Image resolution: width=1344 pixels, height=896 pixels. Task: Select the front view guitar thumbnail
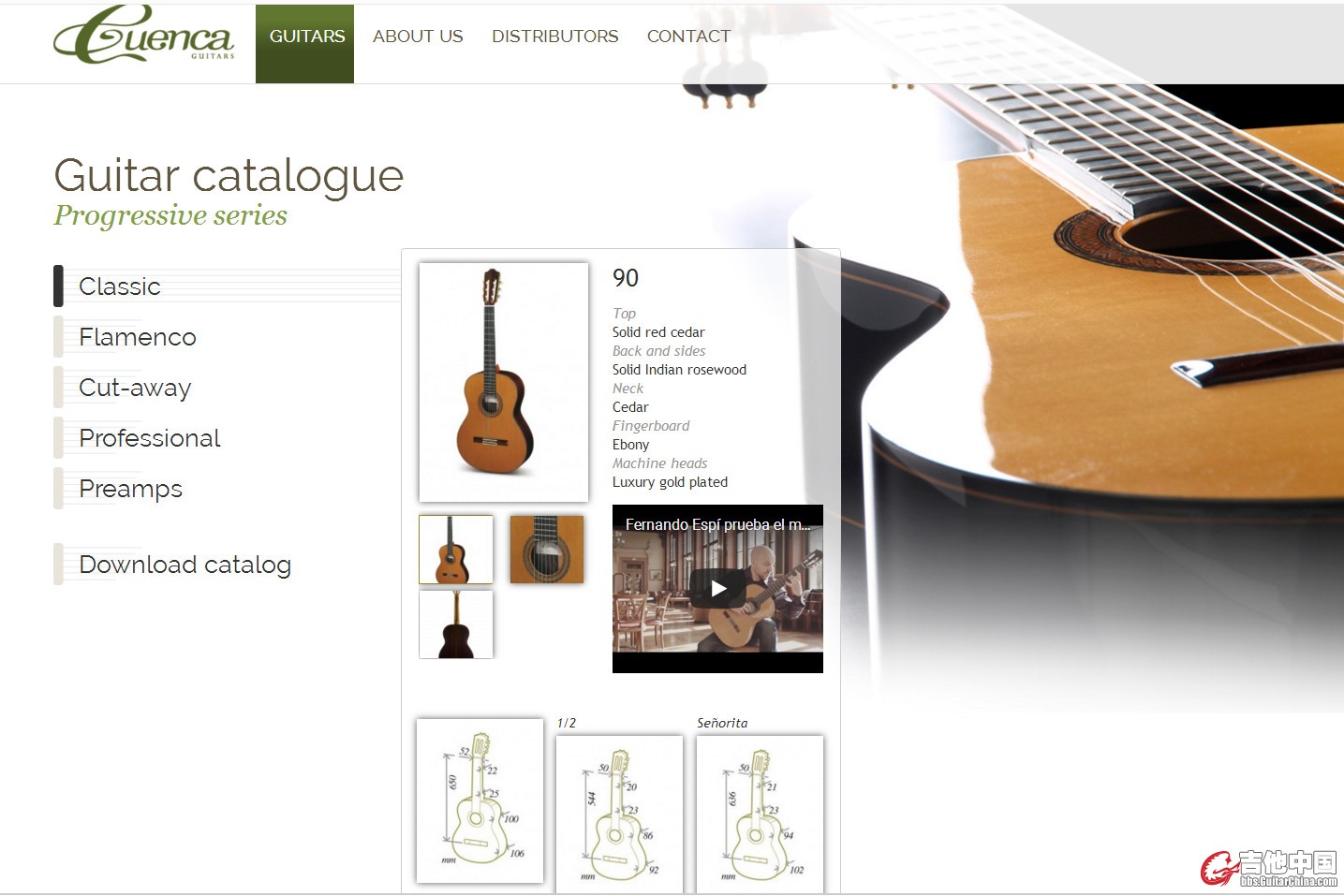click(456, 550)
